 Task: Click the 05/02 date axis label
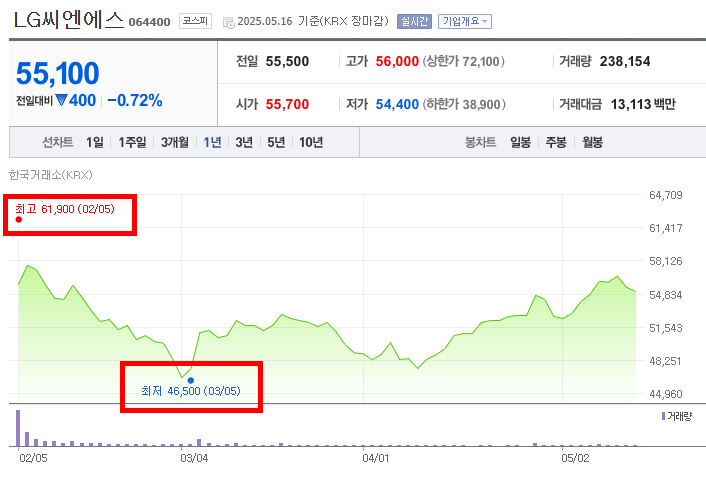pyautogui.click(x=575, y=459)
